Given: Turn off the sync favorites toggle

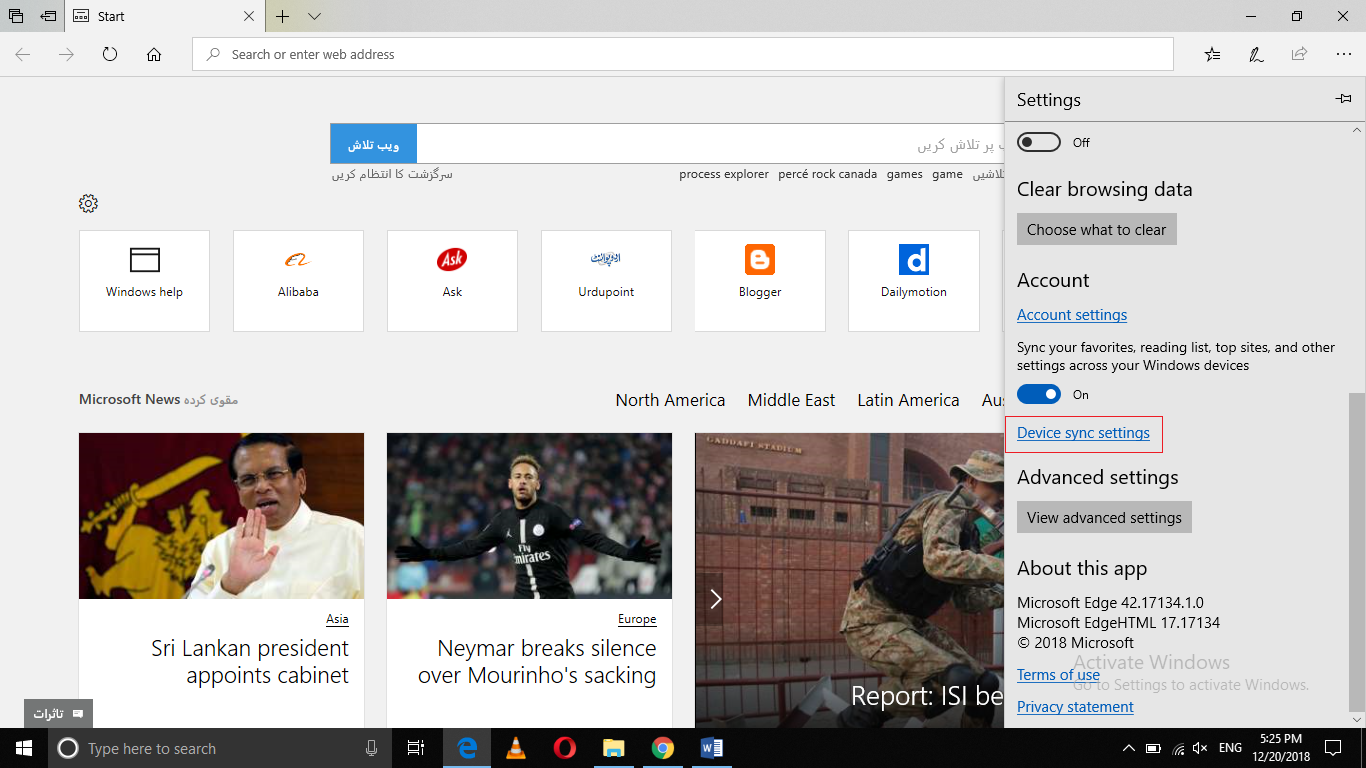Looking at the screenshot, I should 1038,394.
